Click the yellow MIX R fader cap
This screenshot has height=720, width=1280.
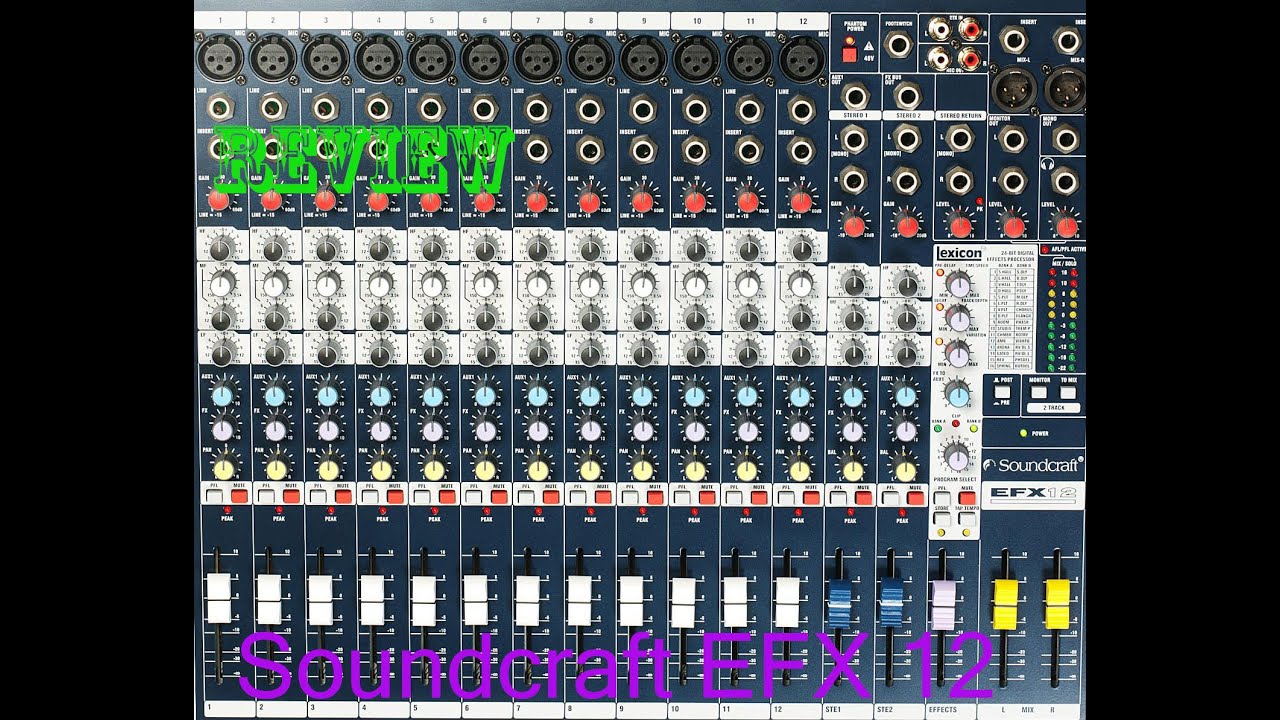1057,604
